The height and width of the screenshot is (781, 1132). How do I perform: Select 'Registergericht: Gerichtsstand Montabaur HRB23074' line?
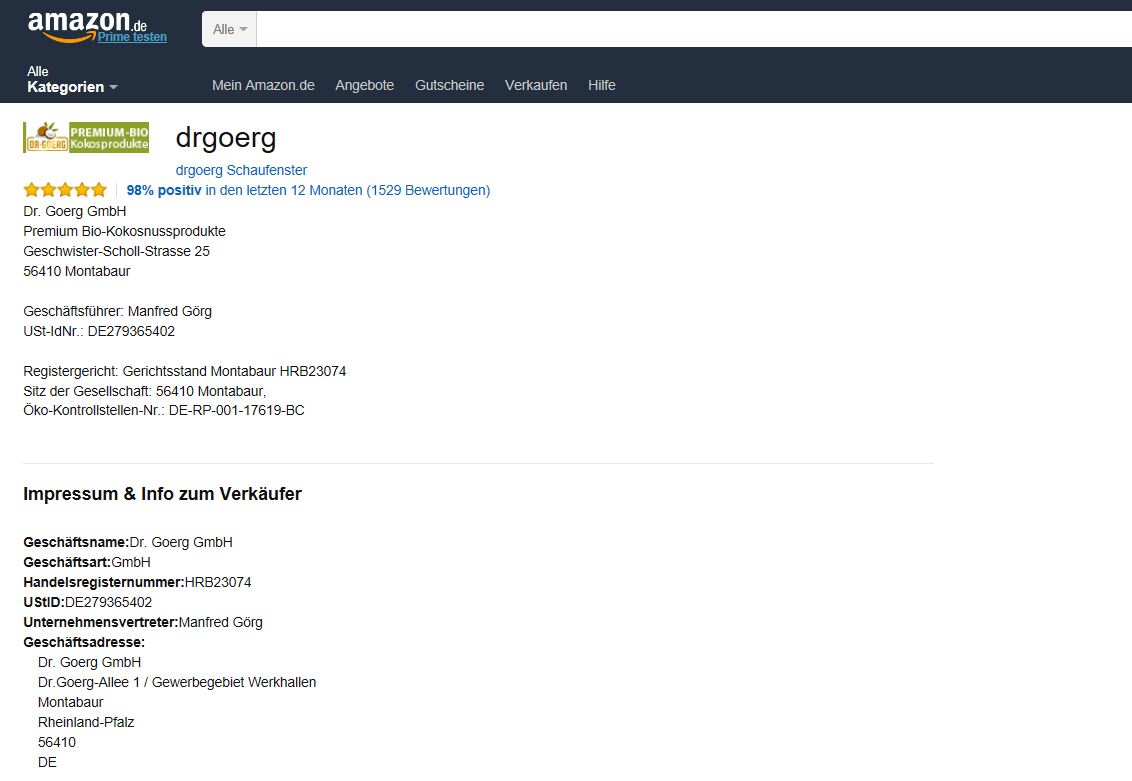tap(185, 371)
